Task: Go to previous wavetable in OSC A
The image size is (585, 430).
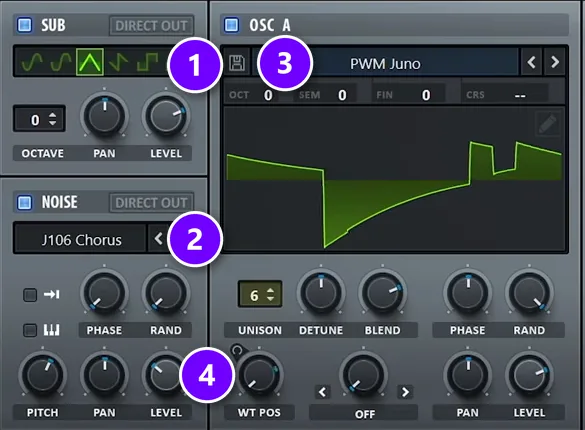Action: [x=532, y=62]
